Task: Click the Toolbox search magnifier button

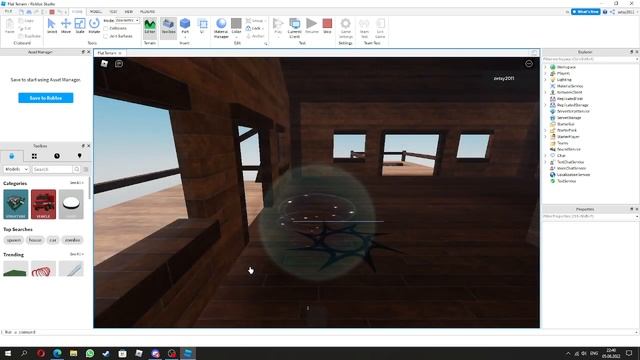Action: [x=76, y=169]
